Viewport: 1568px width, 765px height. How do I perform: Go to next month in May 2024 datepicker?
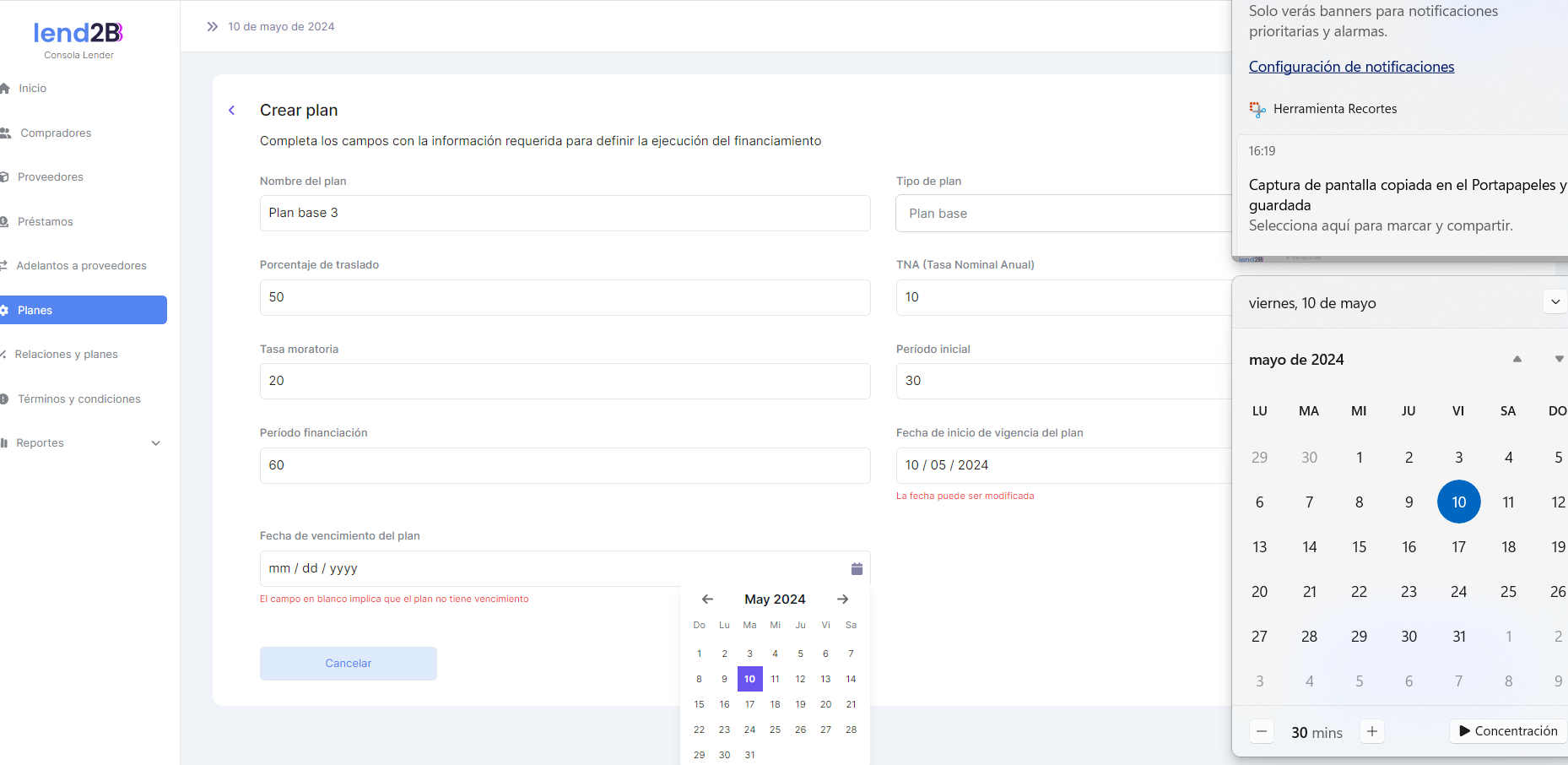pos(842,600)
